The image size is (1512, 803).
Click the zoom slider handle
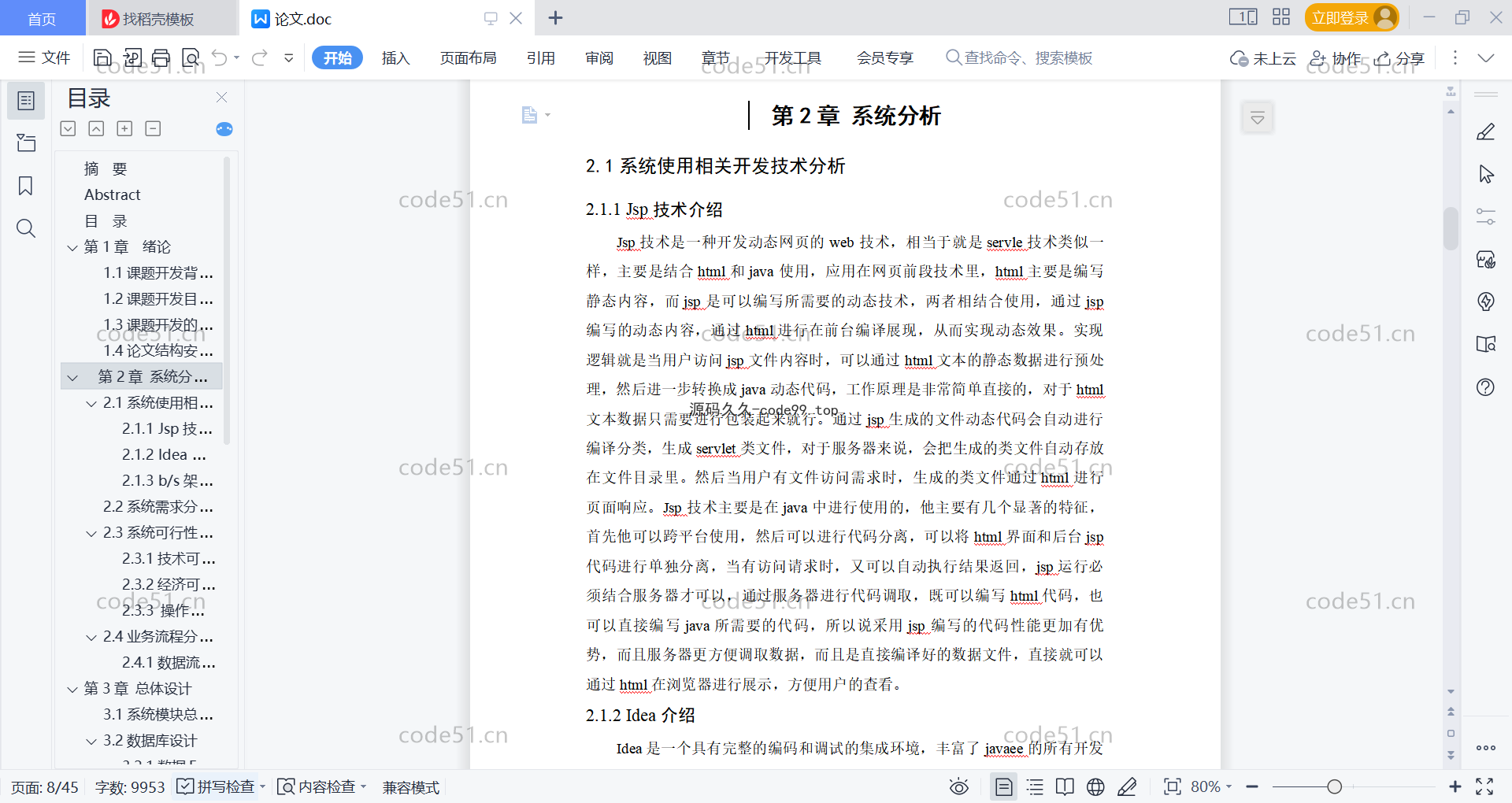[x=1334, y=786]
